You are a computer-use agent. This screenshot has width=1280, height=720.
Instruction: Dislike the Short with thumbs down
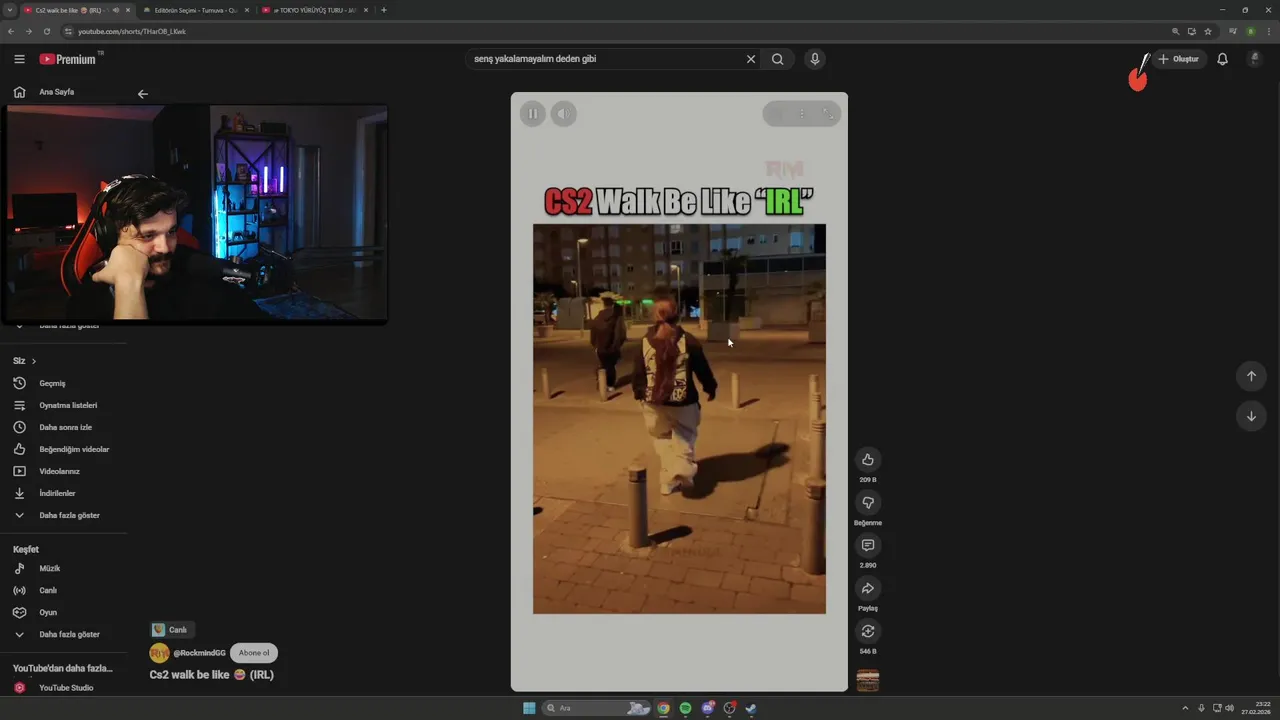868,503
